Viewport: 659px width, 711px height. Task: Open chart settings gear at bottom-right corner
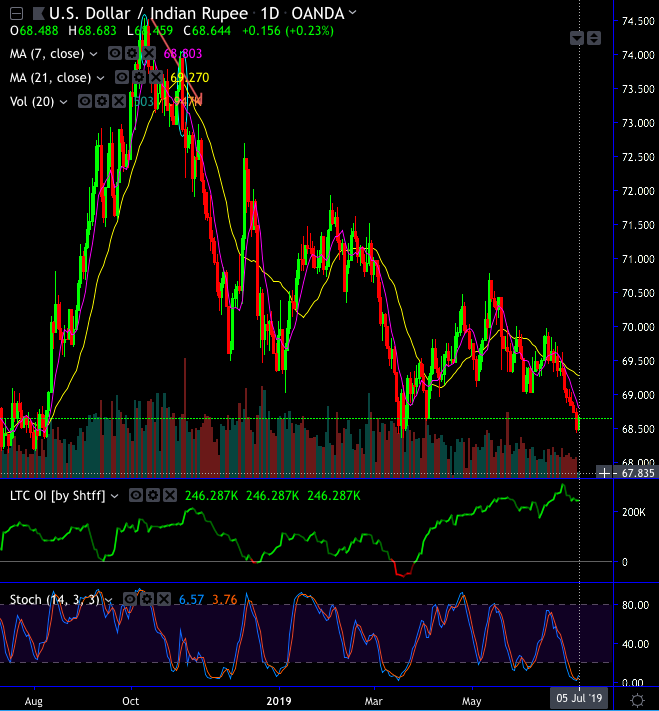tap(637, 700)
